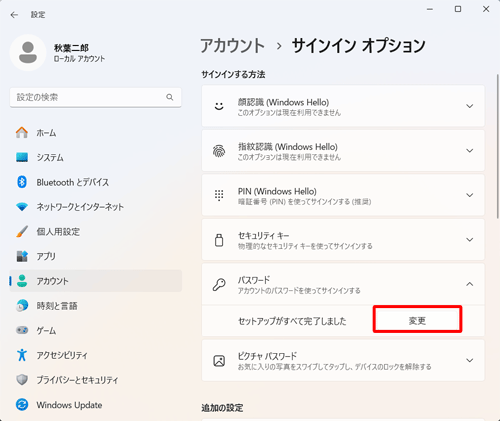Click the 顔認識 (Windows Hello) title text
The image size is (500, 421).
[283, 102]
